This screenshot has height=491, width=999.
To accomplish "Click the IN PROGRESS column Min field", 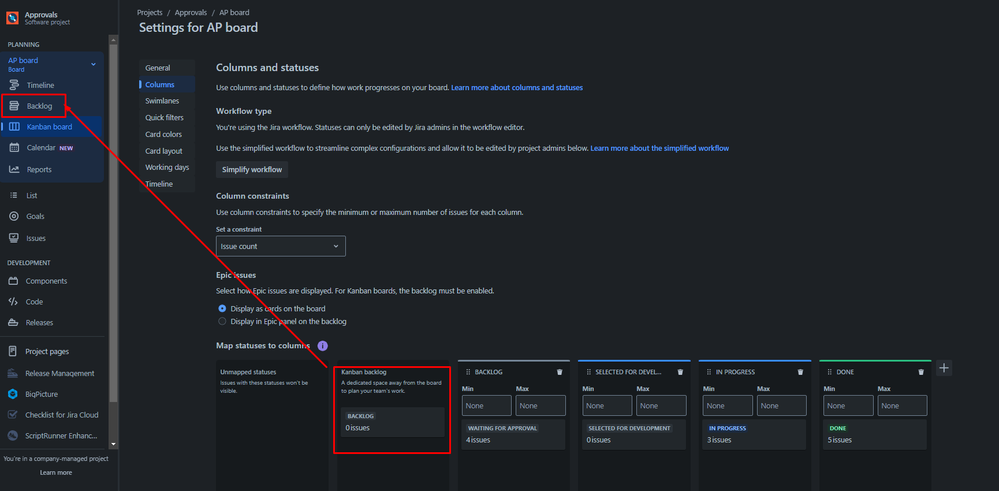I will [728, 406].
